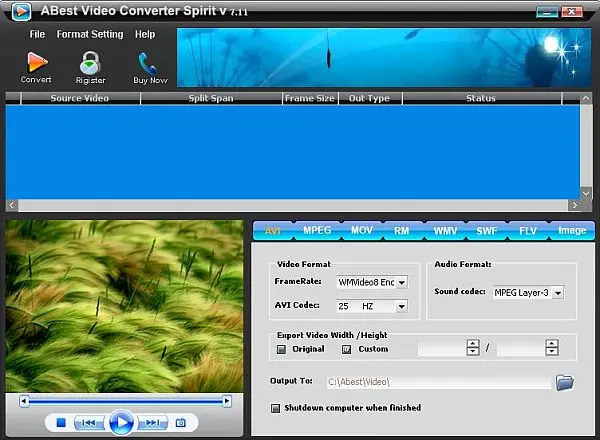Enable the Original size checkbox
The width and height of the screenshot is (600, 440).
tap(281, 349)
